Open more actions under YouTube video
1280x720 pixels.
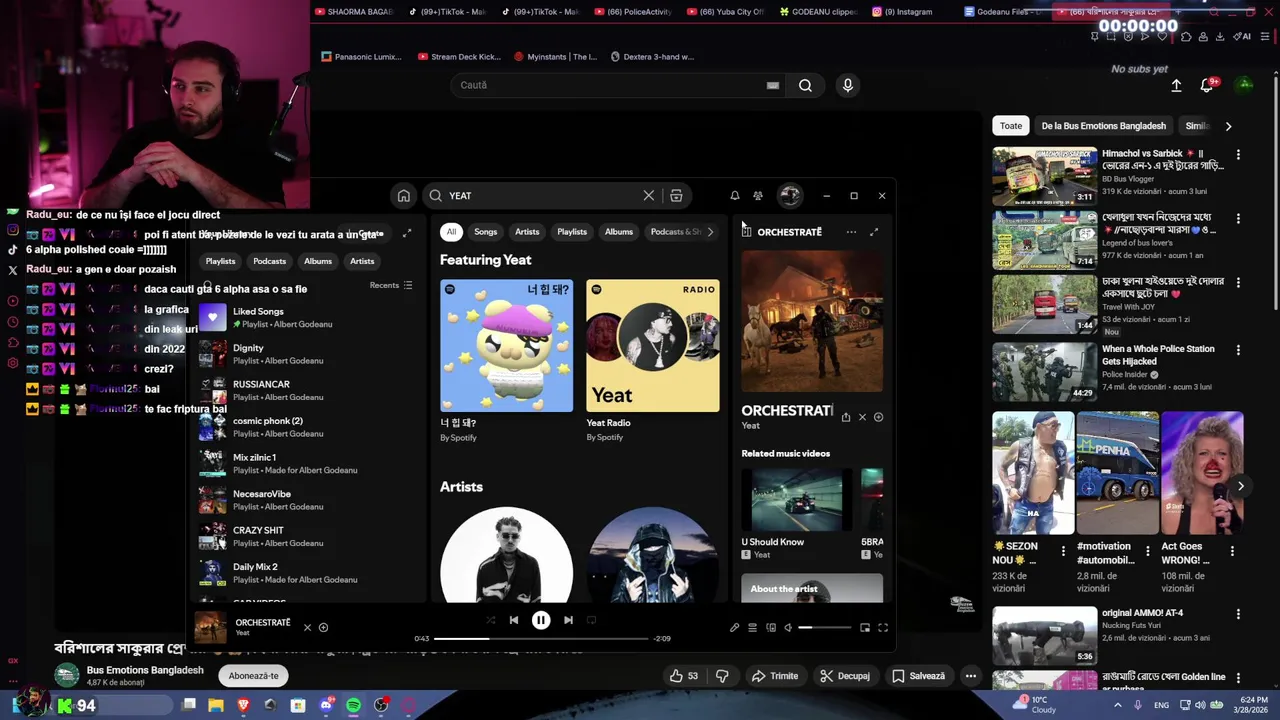pos(970,676)
